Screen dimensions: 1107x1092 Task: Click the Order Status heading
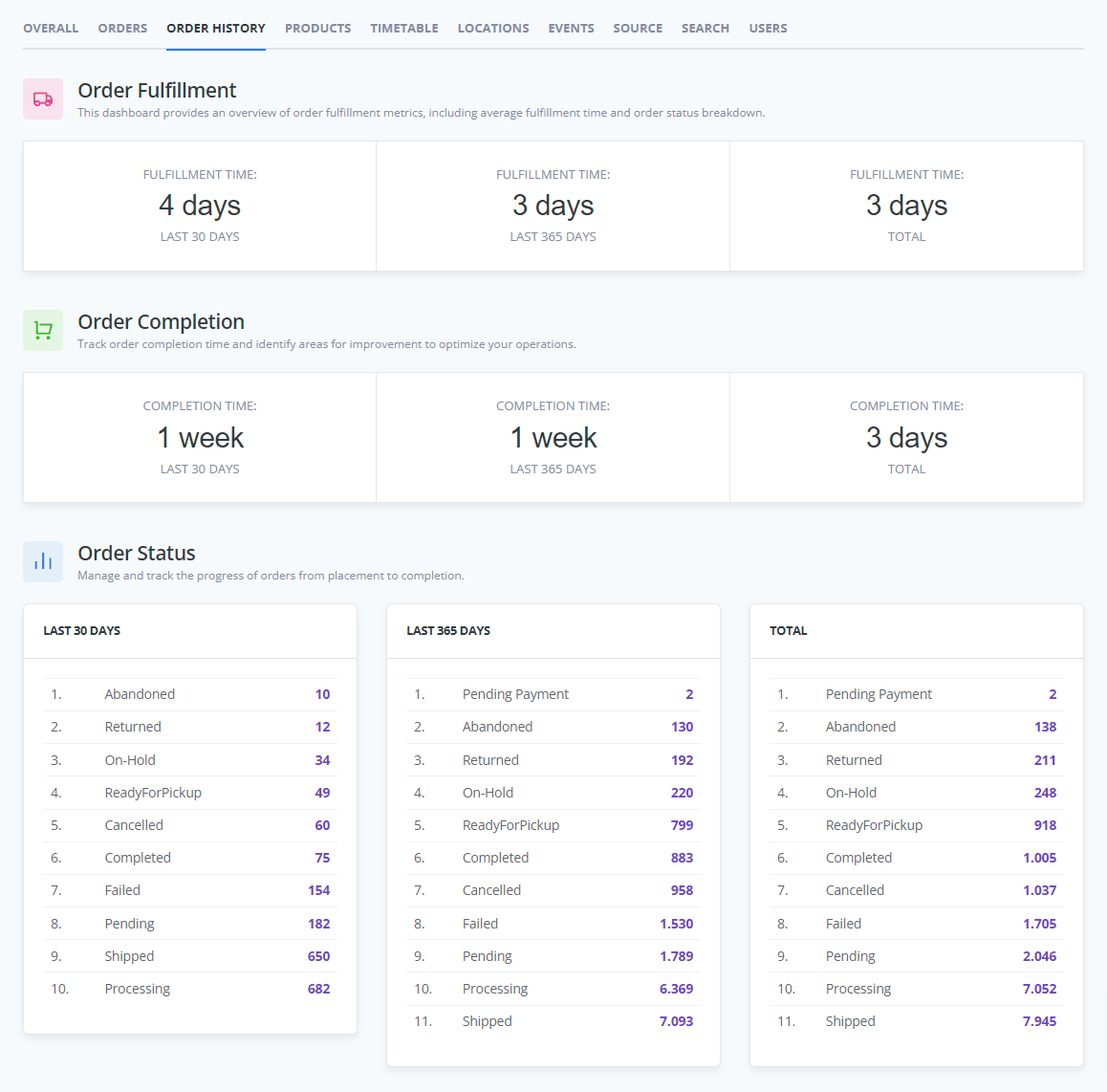(137, 553)
